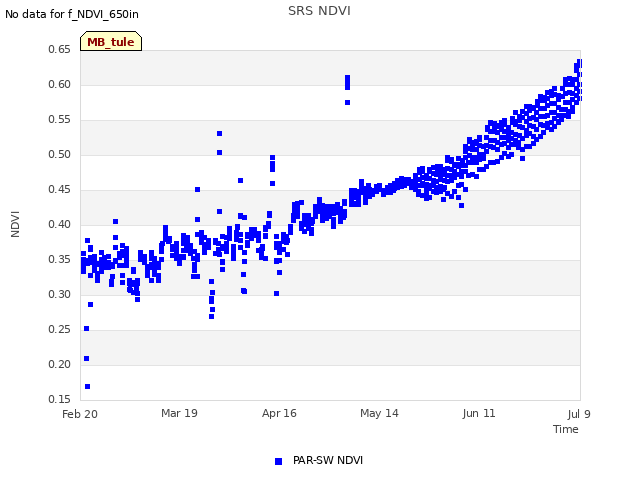Click the 'No data for f_NDVI_650in' message

click(x=72, y=14)
